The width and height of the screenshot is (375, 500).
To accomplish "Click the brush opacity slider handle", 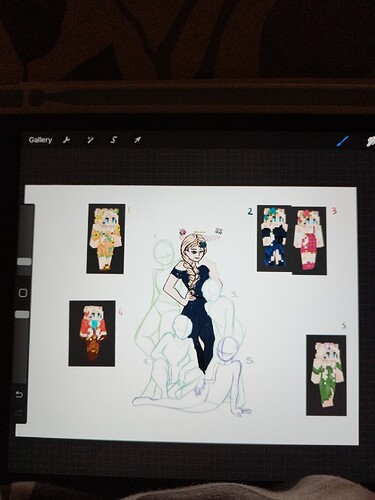I will pyautogui.click(x=22, y=315).
